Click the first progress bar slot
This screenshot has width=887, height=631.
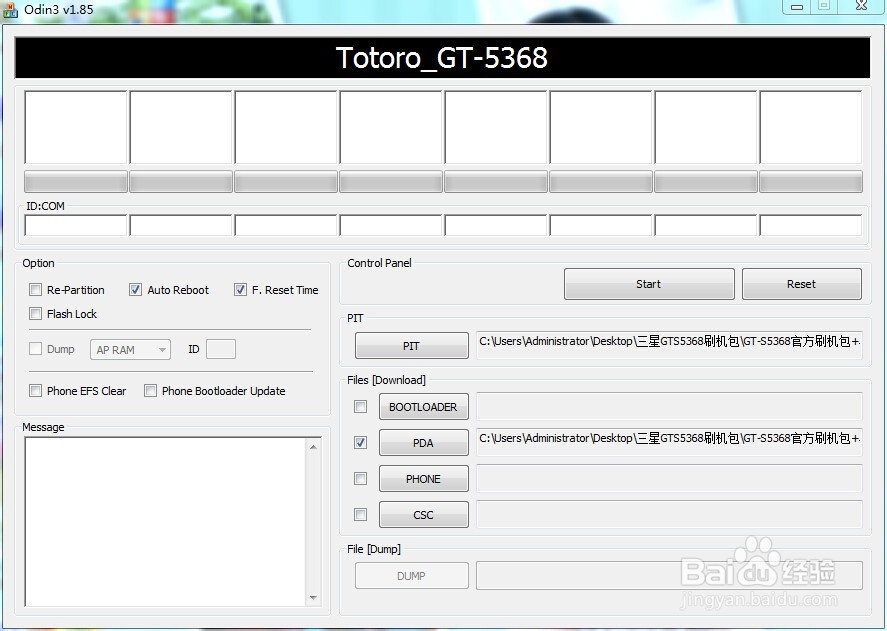click(x=76, y=182)
